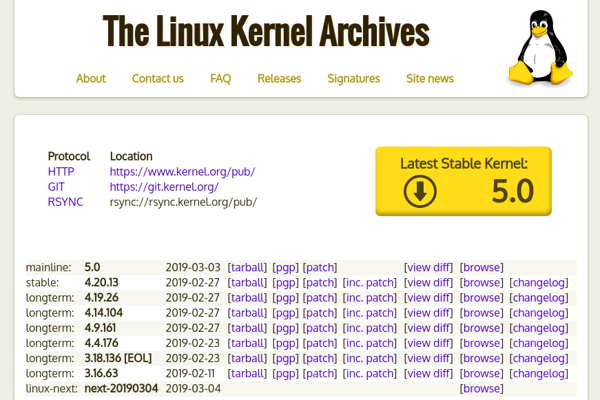Open the About menu item
This screenshot has width=600, height=400.
[91, 79]
